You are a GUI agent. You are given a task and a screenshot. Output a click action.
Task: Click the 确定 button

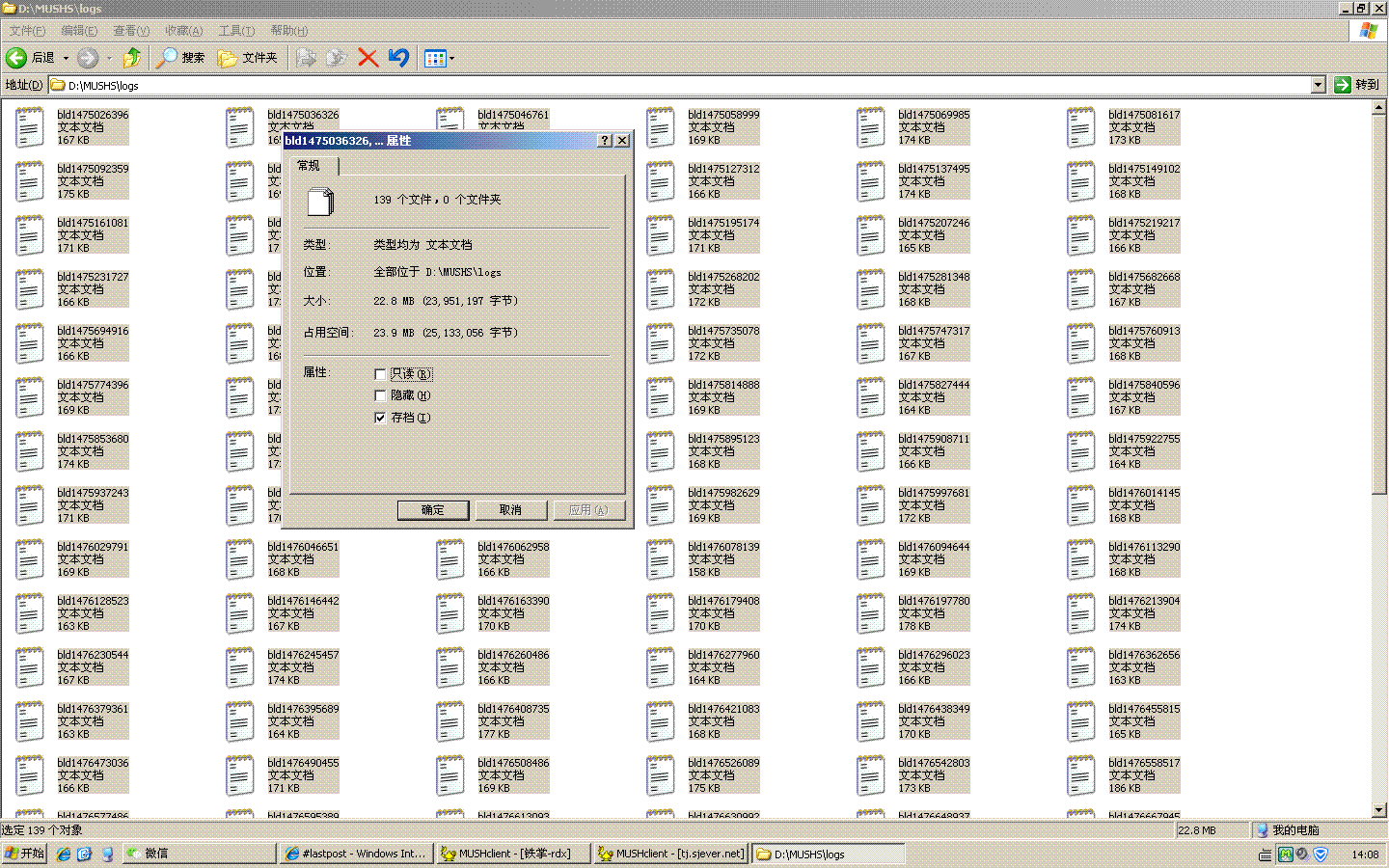click(433, 510)
